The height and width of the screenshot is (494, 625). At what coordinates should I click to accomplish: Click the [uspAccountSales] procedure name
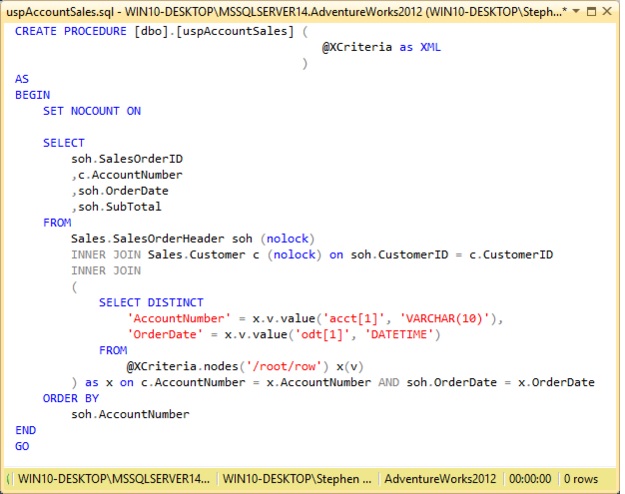tap(235, 31)
